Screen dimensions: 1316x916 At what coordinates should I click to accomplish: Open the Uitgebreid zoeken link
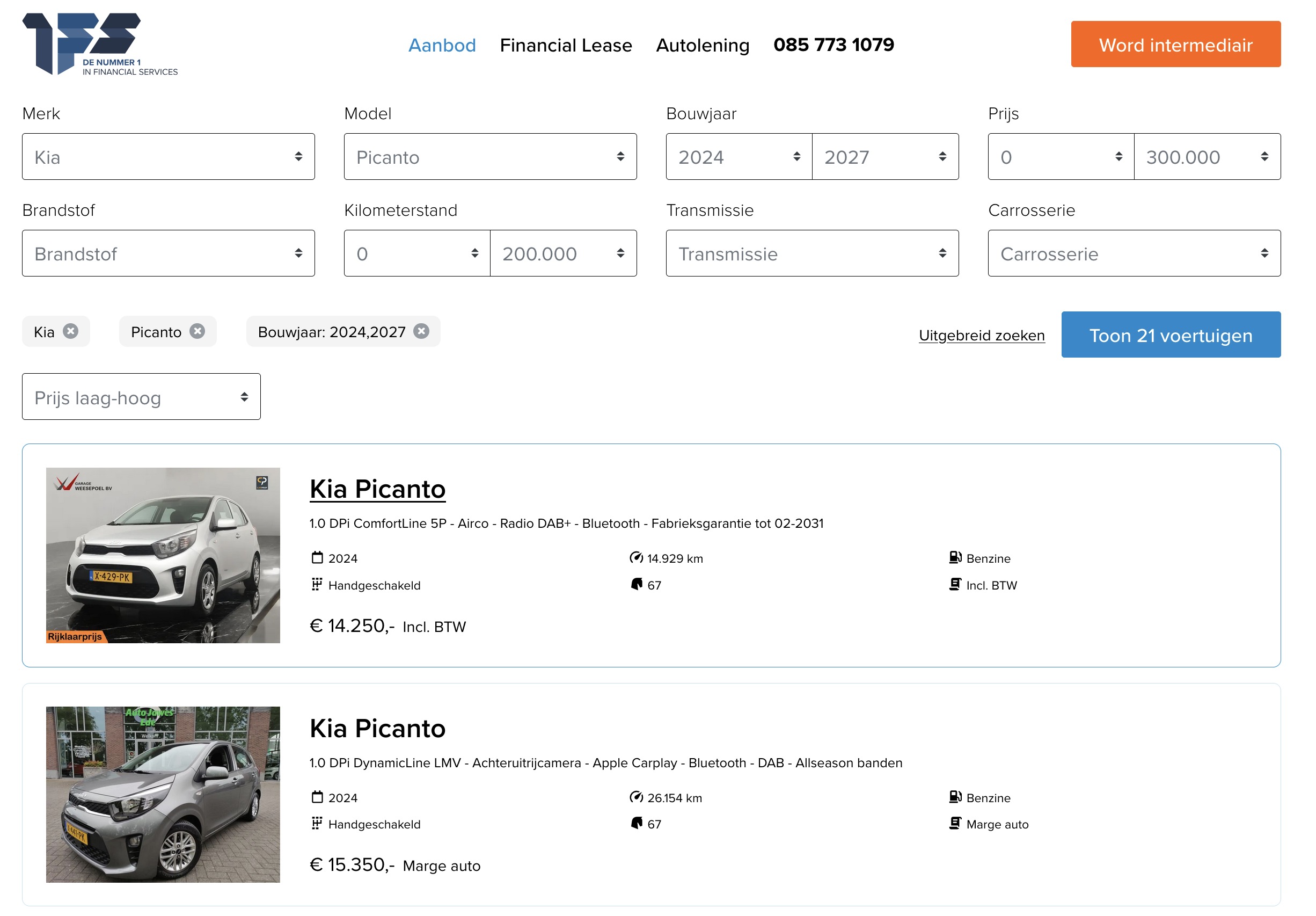tap(982, 336)
